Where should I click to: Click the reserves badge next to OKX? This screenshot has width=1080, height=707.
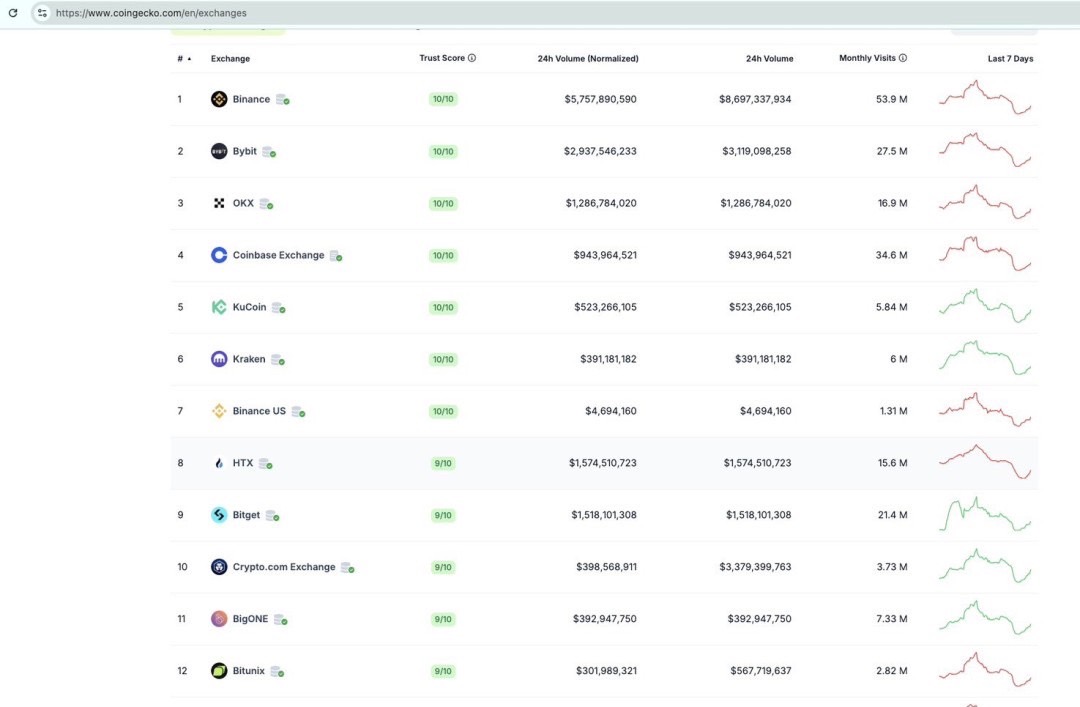point(267,204)
